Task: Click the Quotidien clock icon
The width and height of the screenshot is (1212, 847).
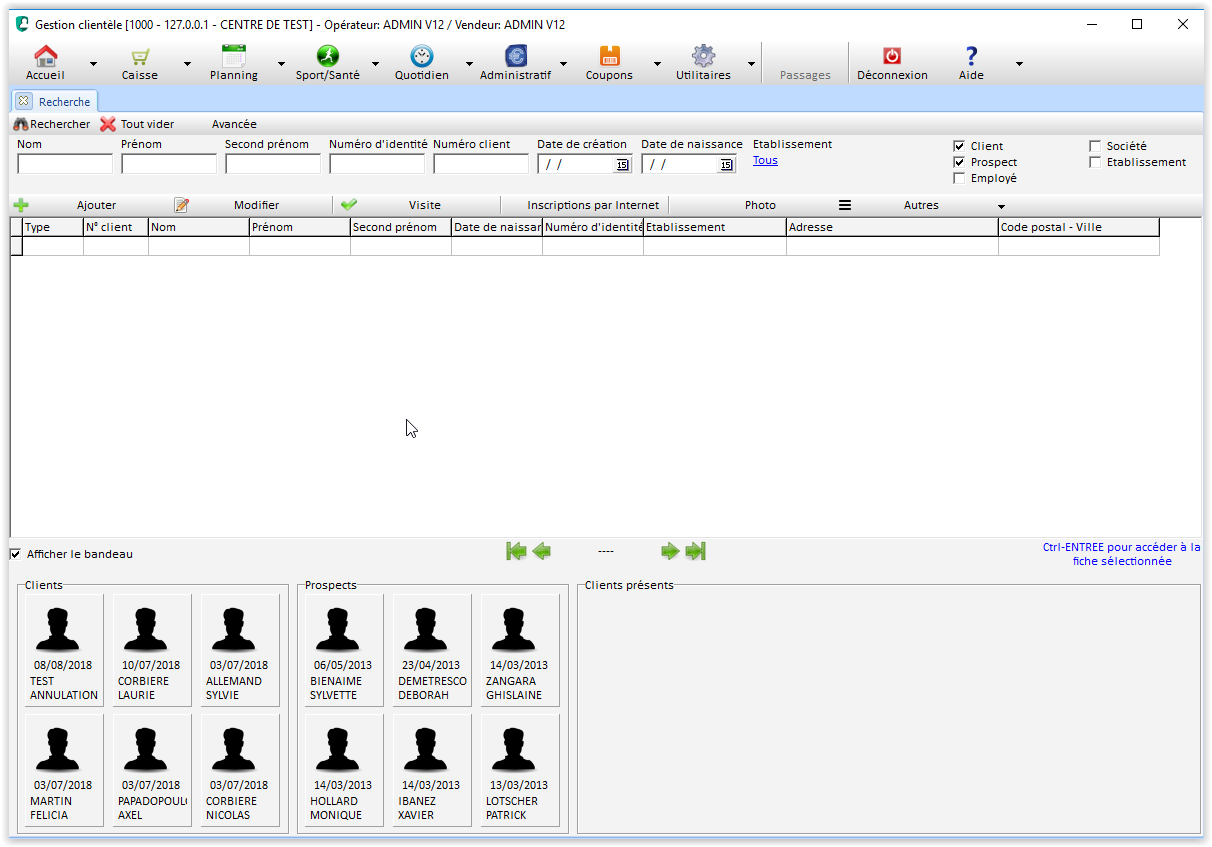Action: [x=421, y=57]
